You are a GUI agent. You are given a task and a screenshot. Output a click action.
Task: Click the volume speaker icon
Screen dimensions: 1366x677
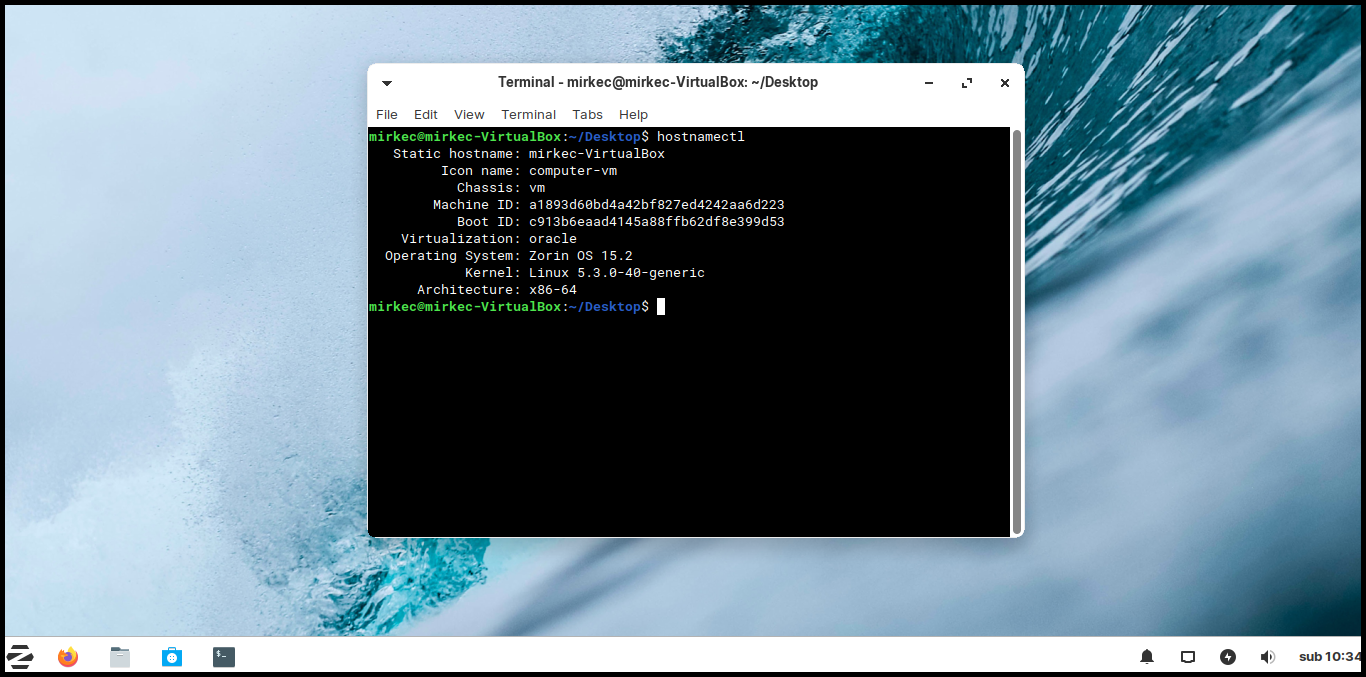(x=1268, y=657)
